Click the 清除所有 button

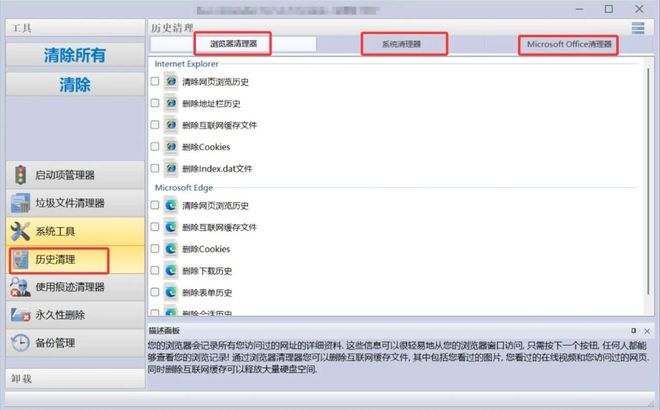tap(75, 55)
